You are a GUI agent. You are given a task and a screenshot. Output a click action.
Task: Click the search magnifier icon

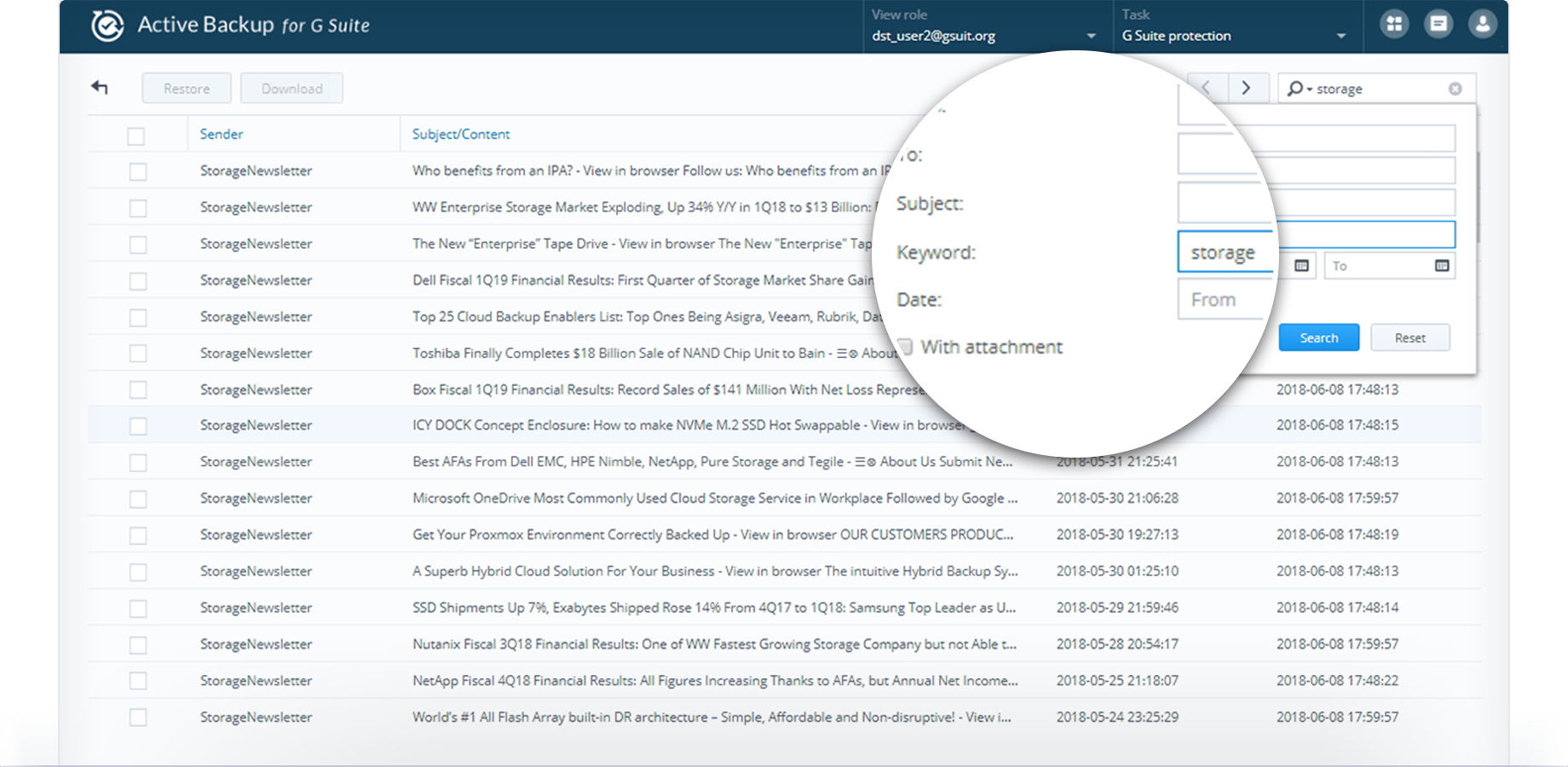[x=1294, y=89]
